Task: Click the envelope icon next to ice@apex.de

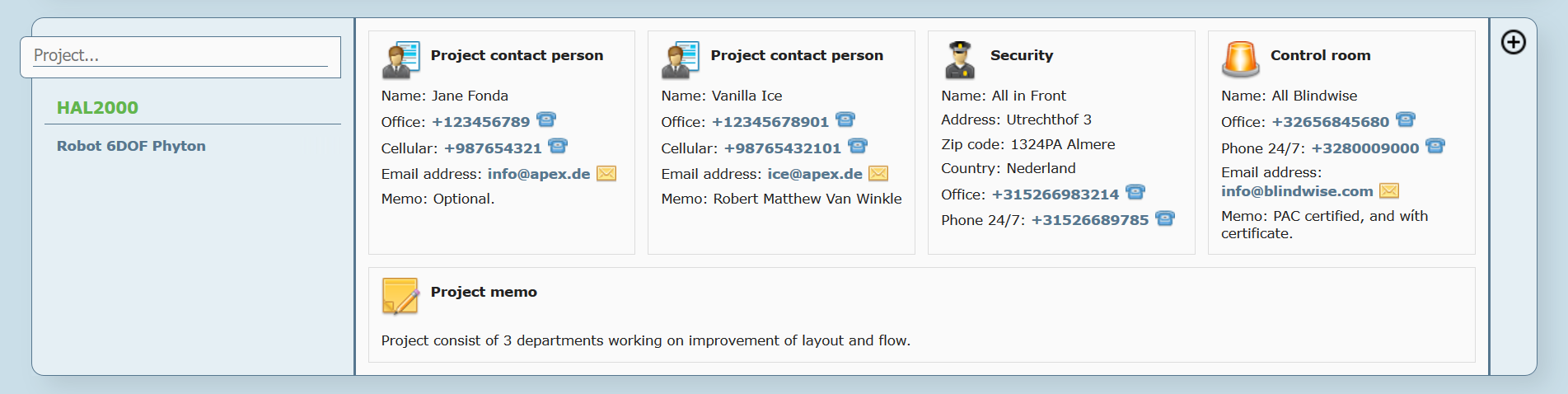Action: click(878, 173)
